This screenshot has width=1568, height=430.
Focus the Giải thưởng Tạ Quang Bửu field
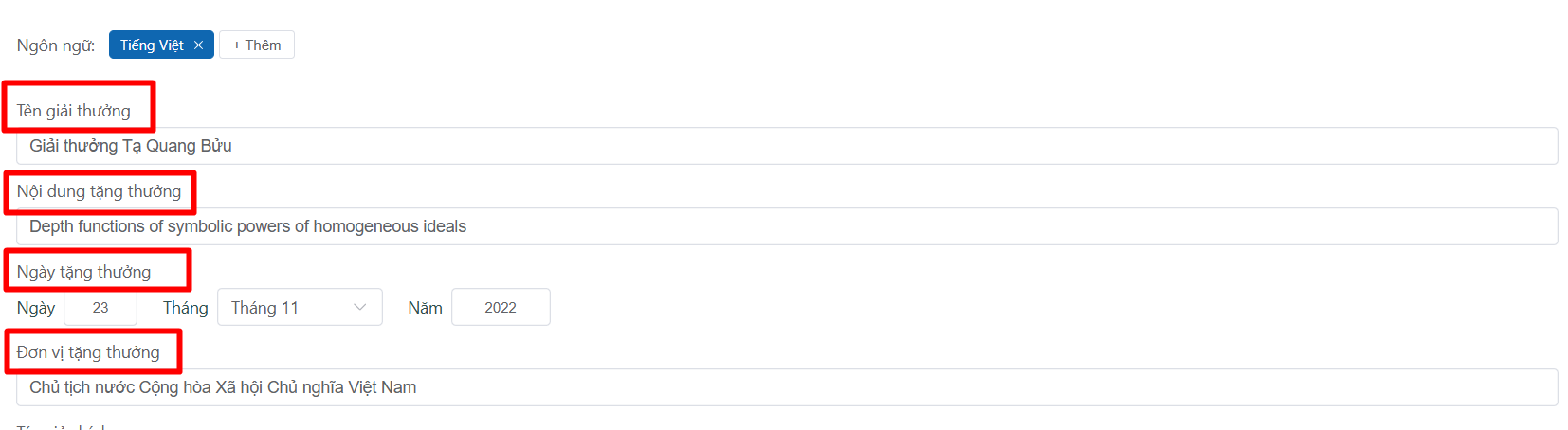[x=787, y=146]
